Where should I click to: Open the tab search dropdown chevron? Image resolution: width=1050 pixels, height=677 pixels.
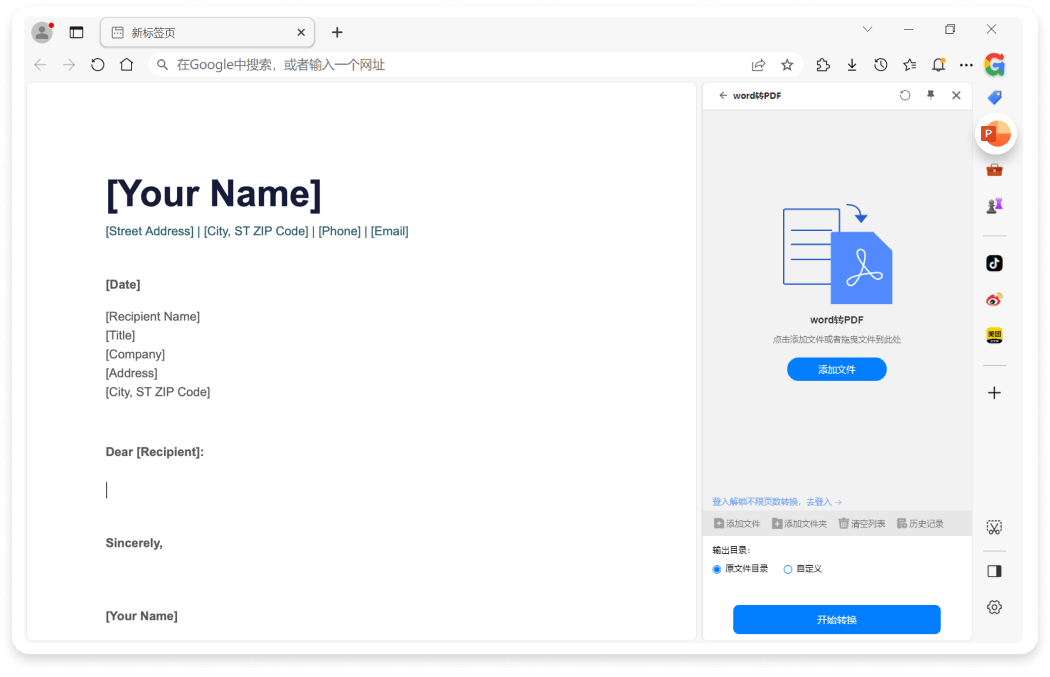pyautogui.click(x=867, y=30)
